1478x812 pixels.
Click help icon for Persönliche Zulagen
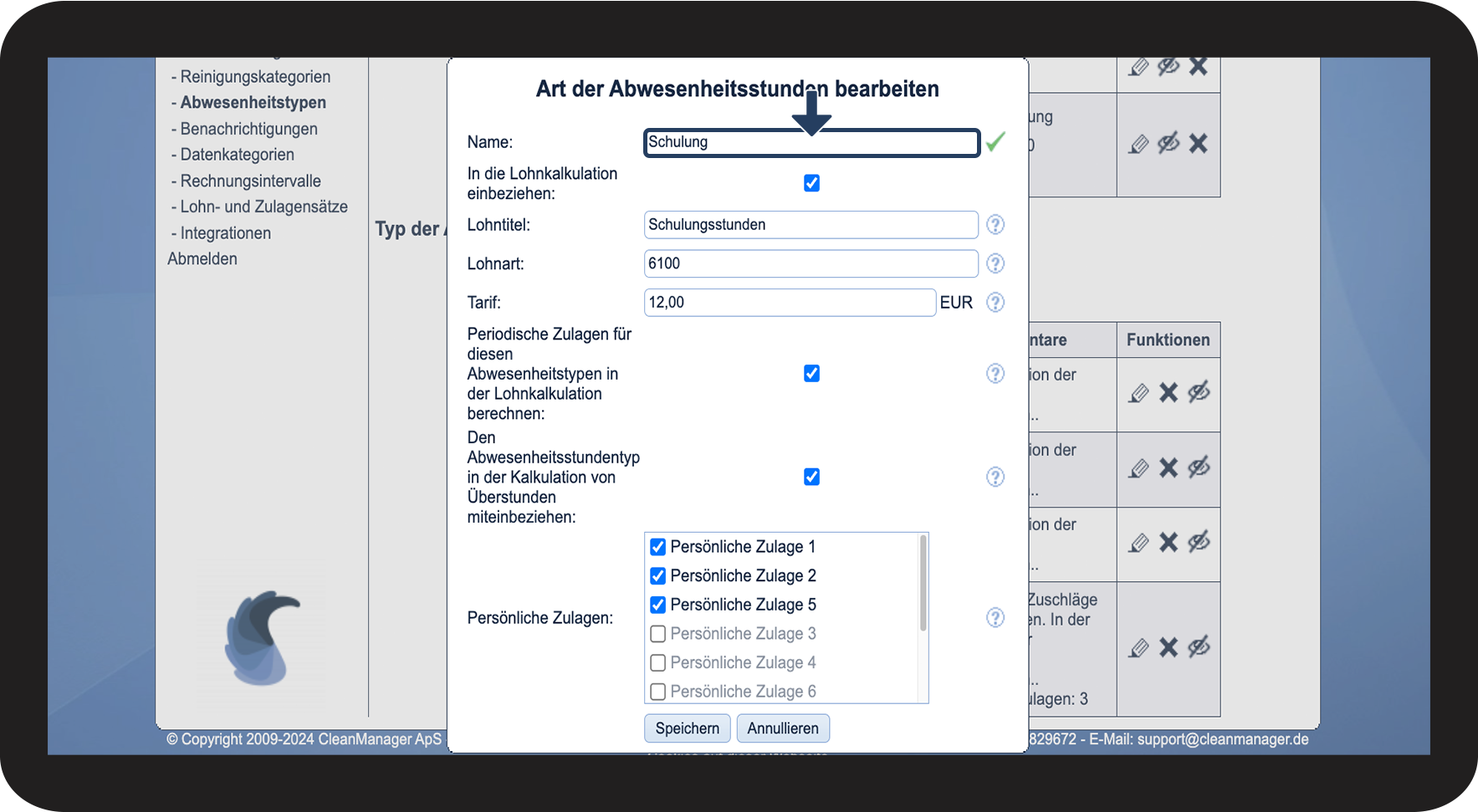click(995, 618)
